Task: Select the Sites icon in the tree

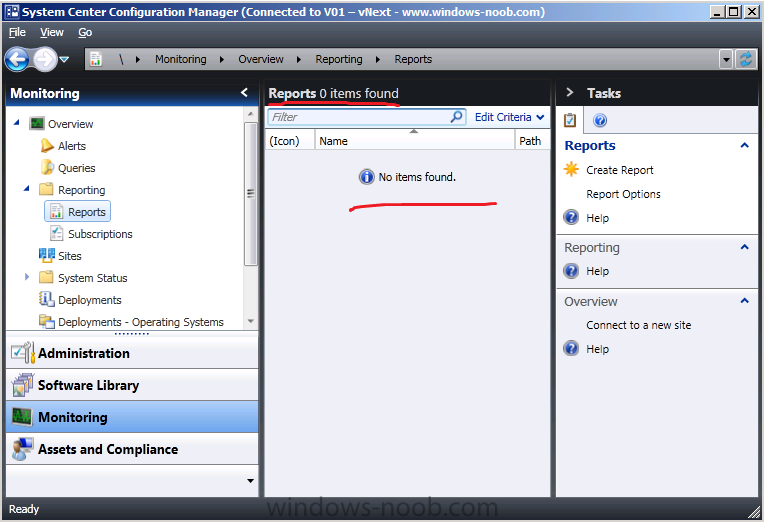Action: click(47, 255)
